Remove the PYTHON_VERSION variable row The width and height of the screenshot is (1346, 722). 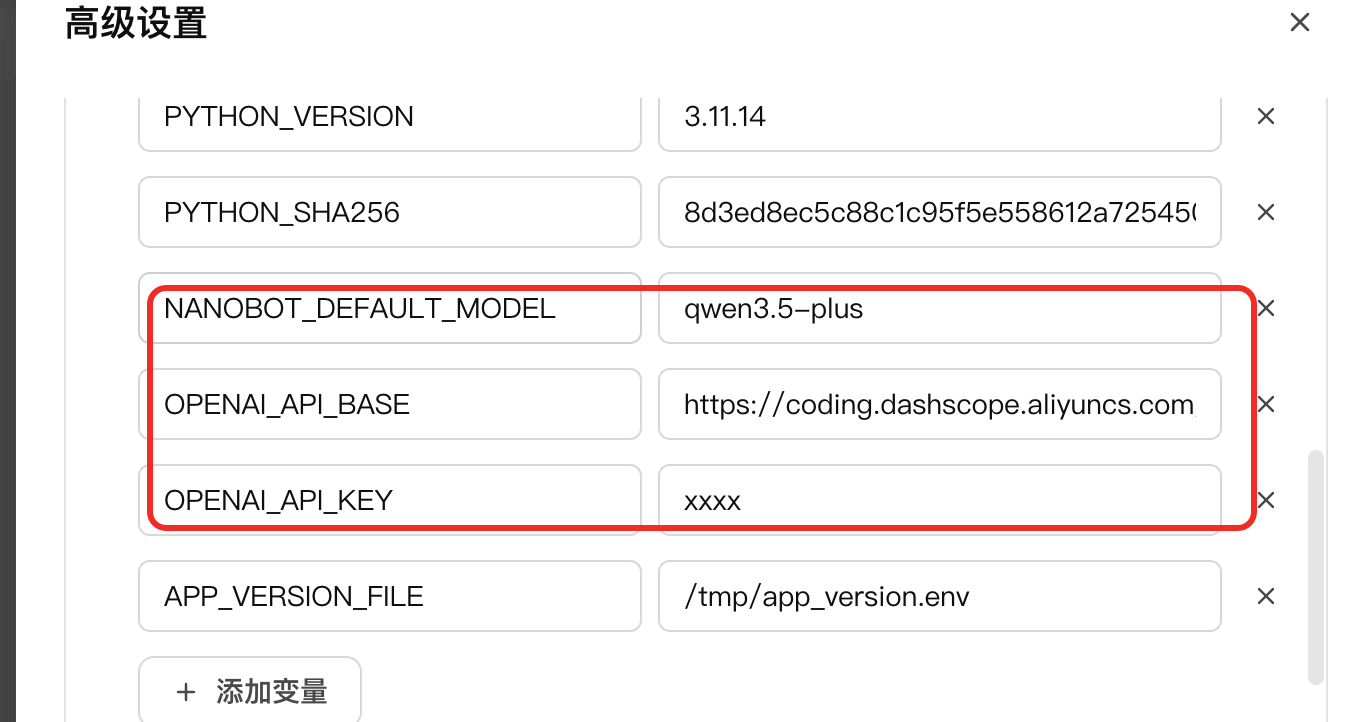(1265, 117)
